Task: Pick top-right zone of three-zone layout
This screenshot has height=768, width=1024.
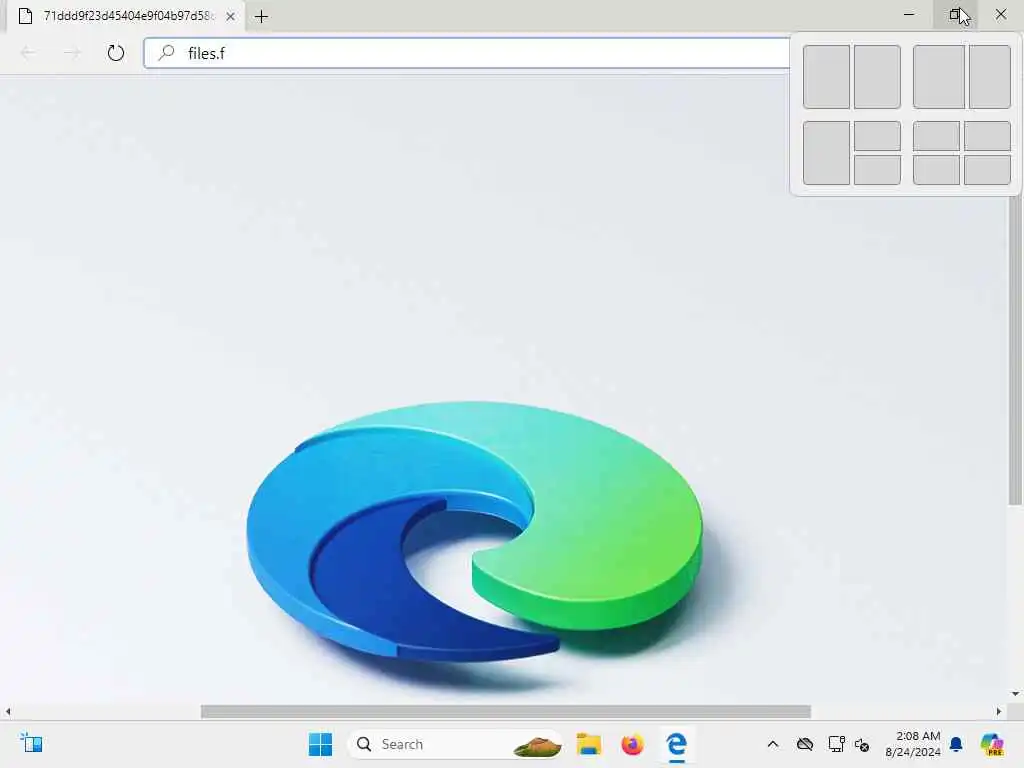Action: click(877, 136)
